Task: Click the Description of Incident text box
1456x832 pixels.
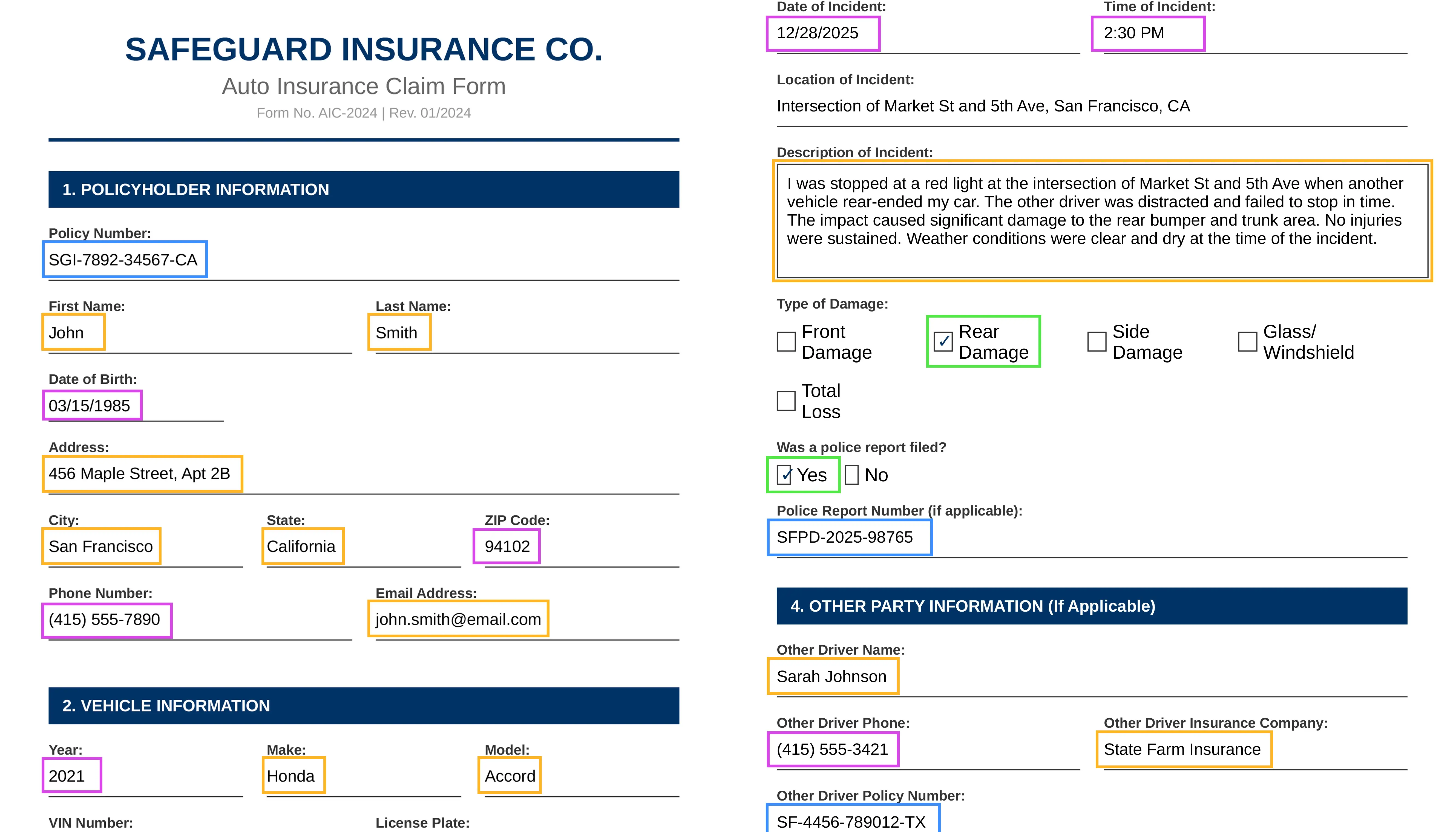Action: pos(1102,221)
